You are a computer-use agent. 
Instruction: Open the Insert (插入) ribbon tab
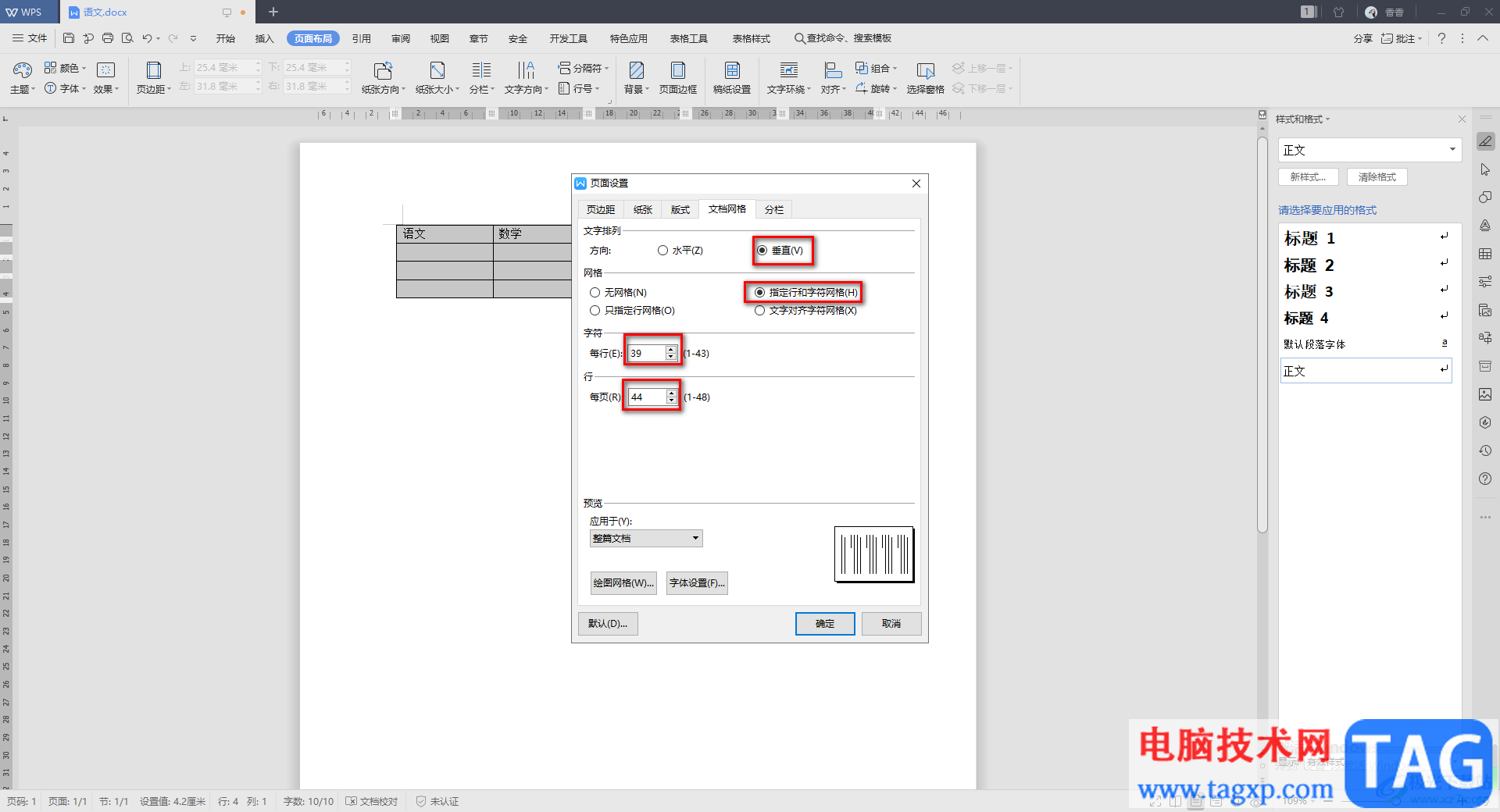tap(265, 38)
